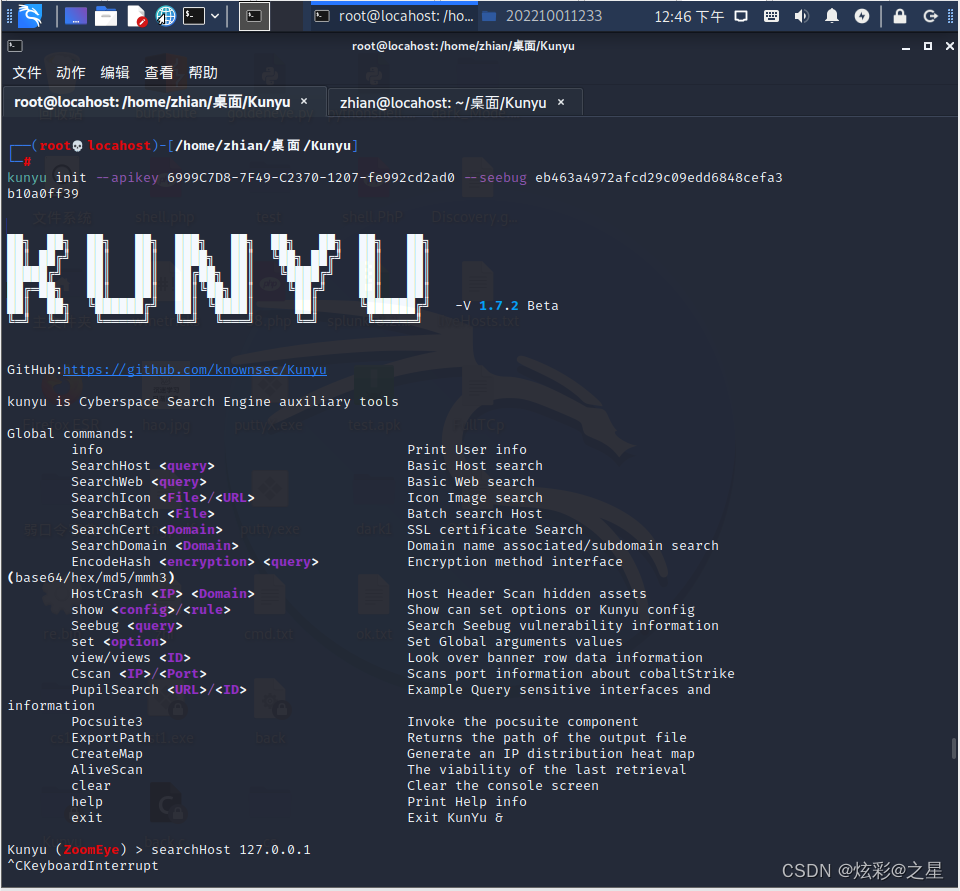Screen dimensions: 960x891
Task: Open the 文件 menu
Action: 27,72
